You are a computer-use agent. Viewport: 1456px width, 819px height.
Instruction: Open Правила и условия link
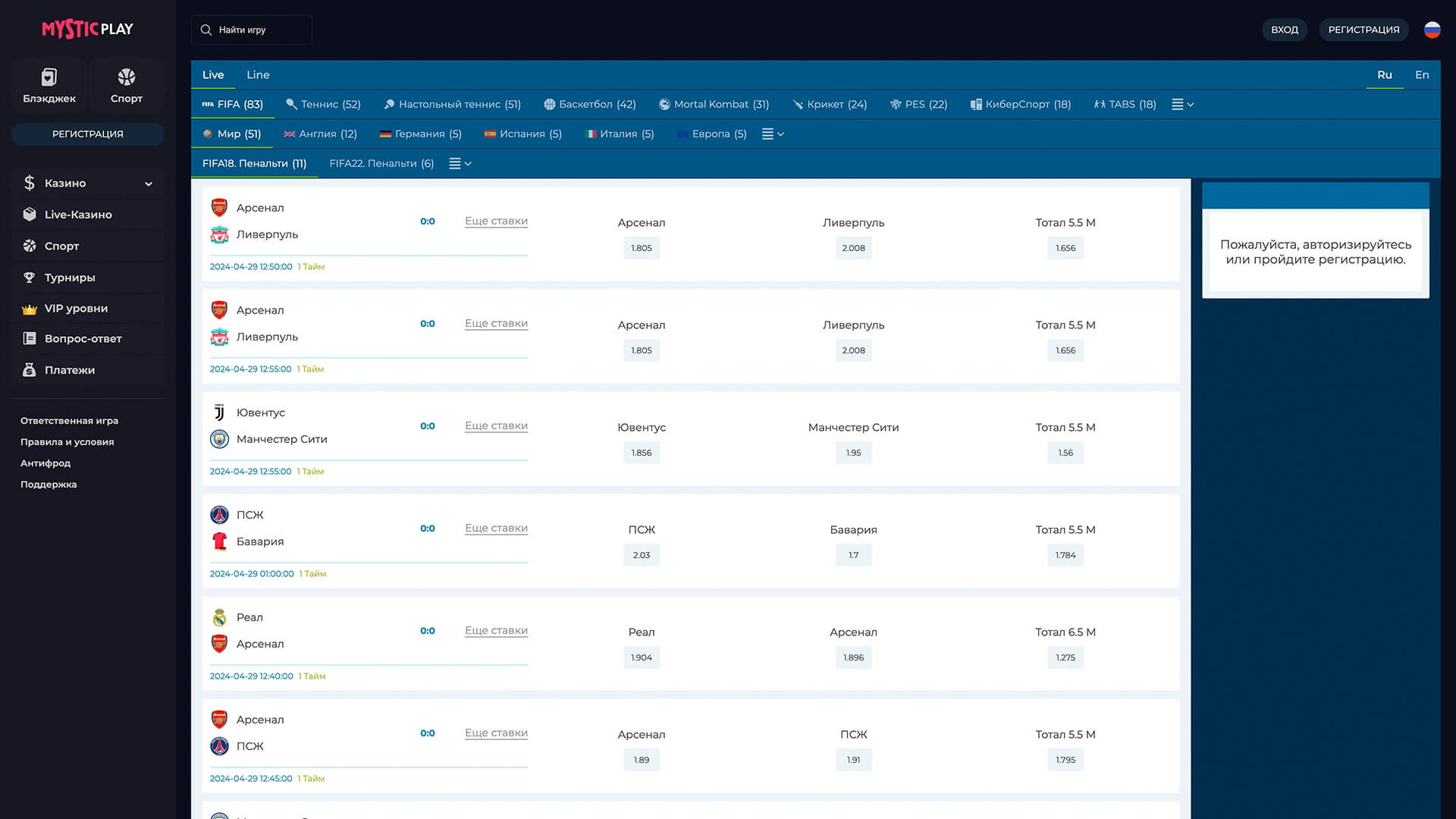(x=67, y=442)
